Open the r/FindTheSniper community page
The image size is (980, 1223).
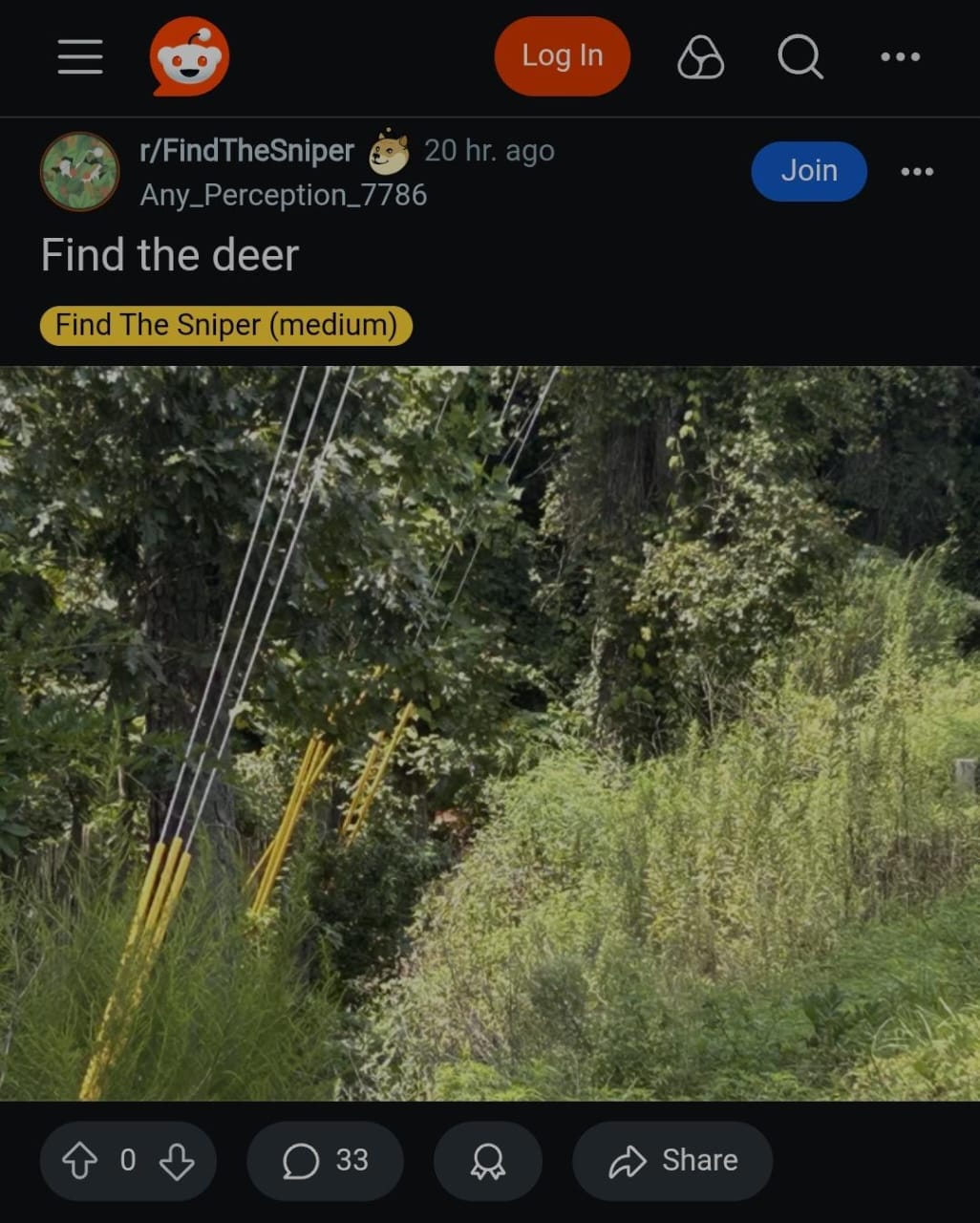click(x=247, y=150)
